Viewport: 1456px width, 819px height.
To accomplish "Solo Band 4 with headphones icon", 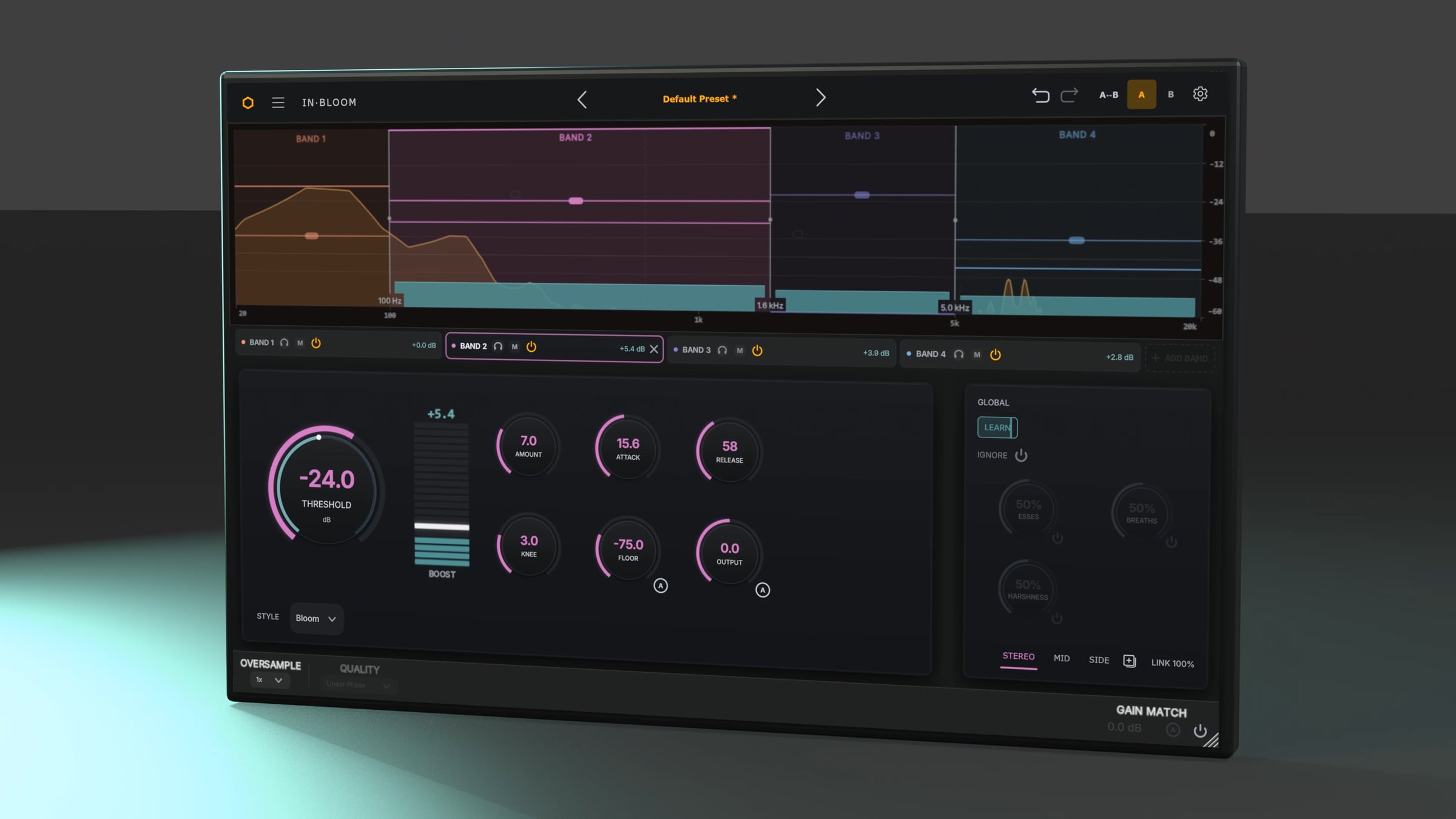I will 959,354.
